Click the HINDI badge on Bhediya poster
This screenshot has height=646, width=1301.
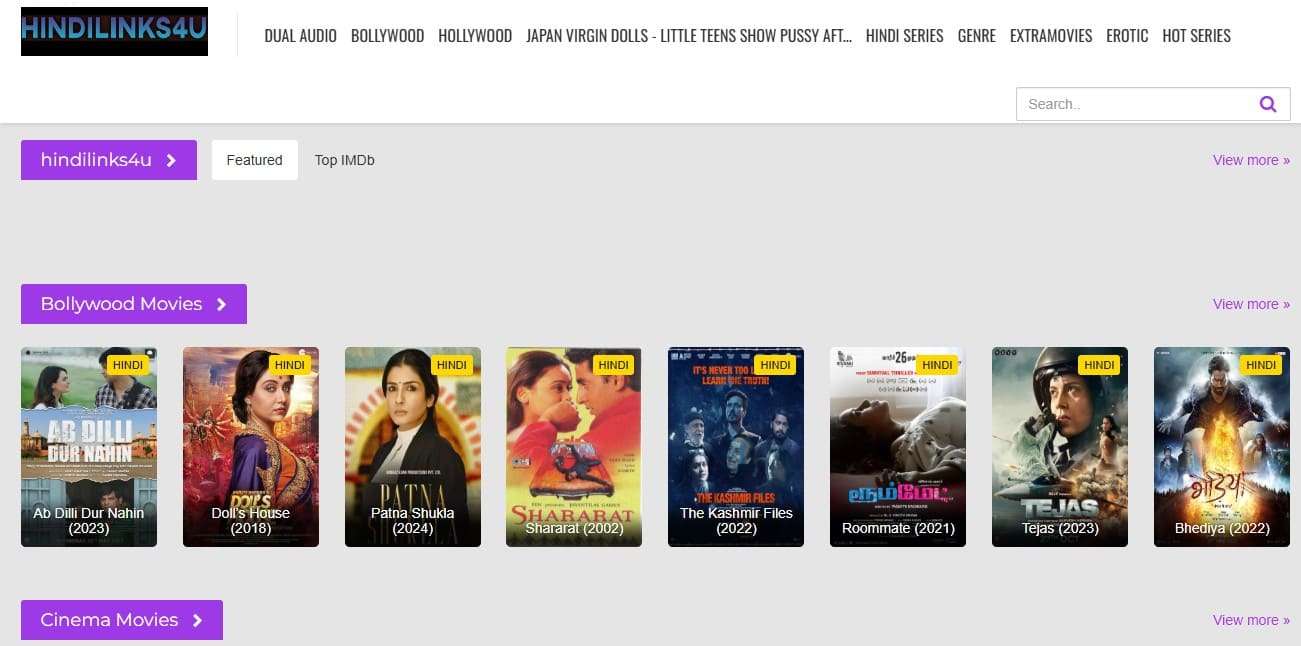click(x=1261, y=365)
